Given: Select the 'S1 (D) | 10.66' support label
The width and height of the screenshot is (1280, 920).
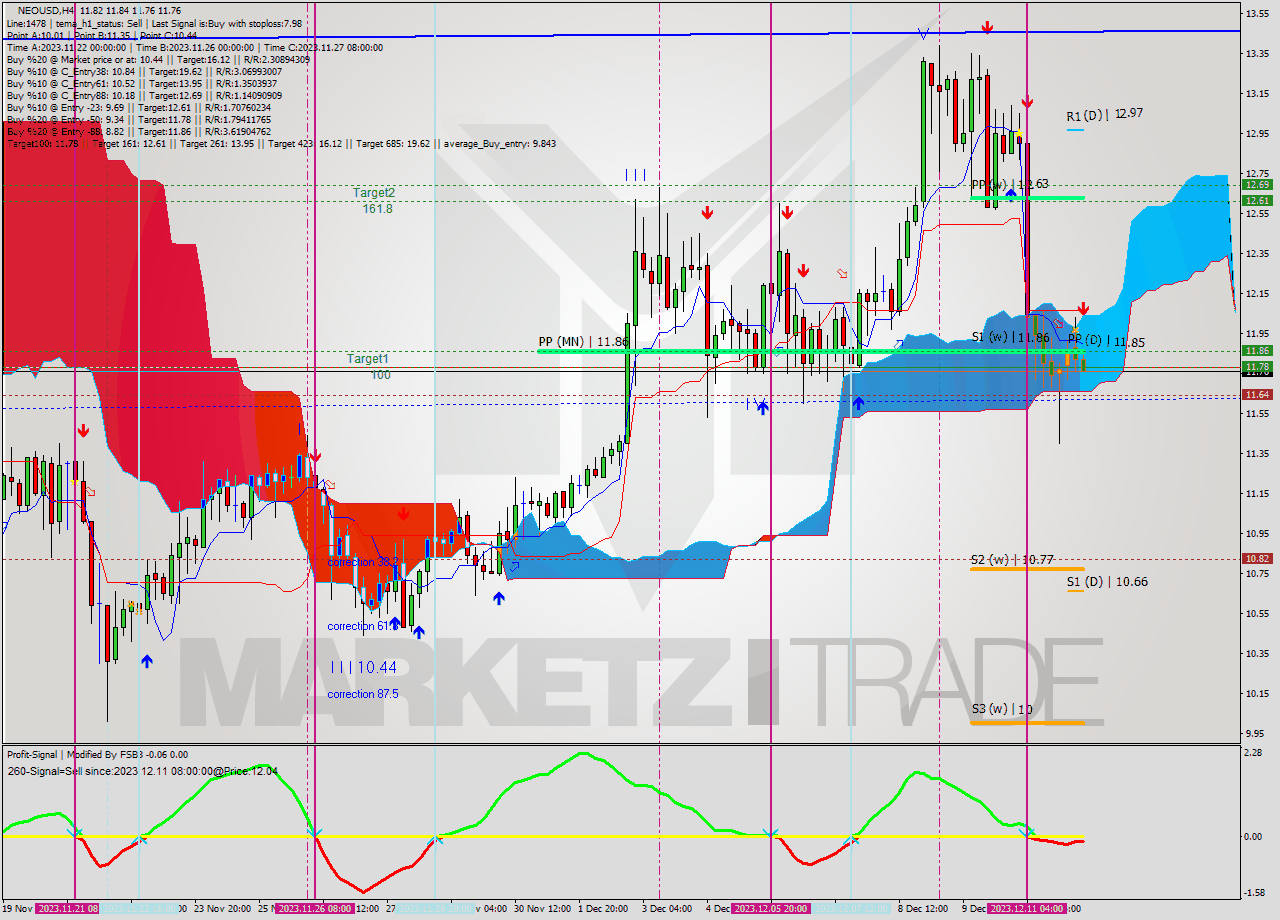Looking at the screenshot, I should pos(1106,581).
